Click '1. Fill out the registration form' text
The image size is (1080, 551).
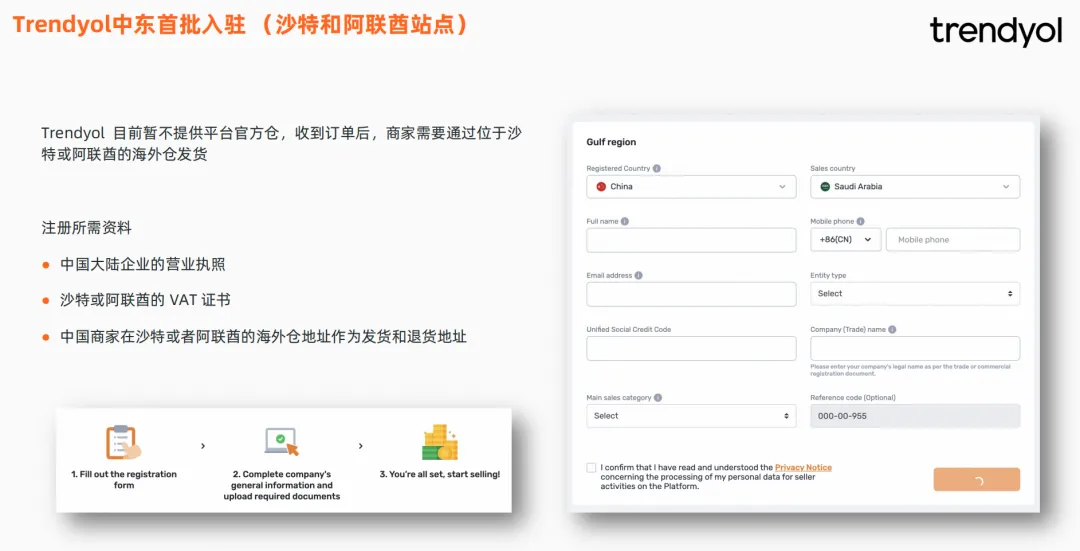tap(124, 479)
